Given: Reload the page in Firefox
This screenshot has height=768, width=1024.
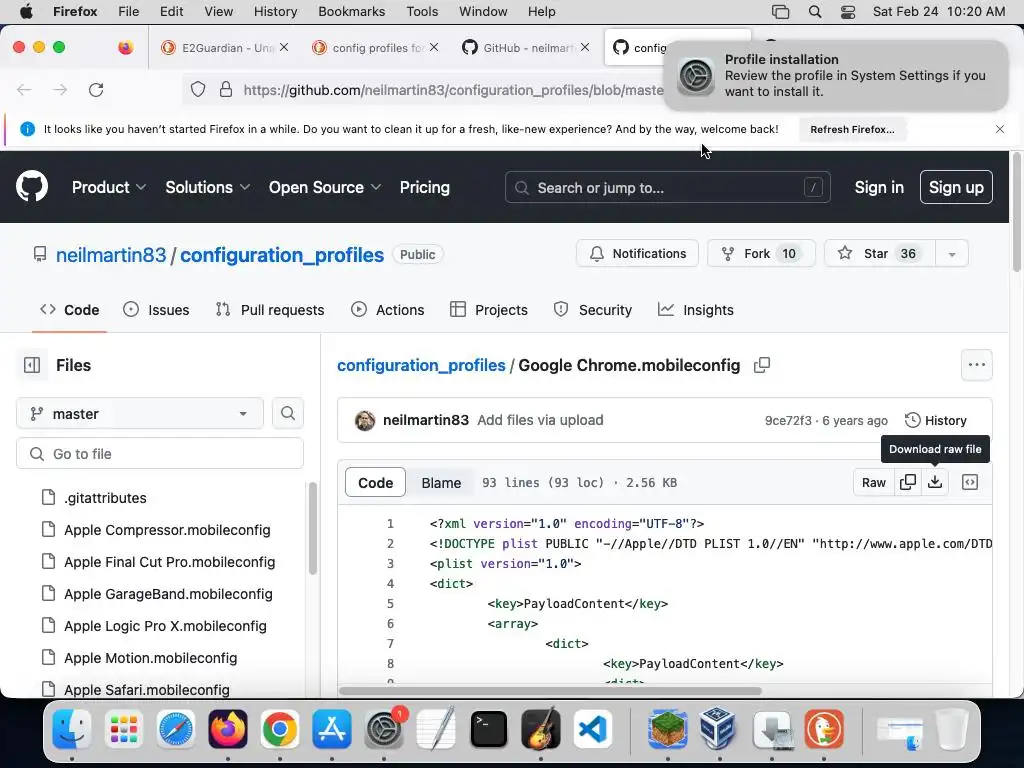Looking at the screenshot, I should click(96, 89).
